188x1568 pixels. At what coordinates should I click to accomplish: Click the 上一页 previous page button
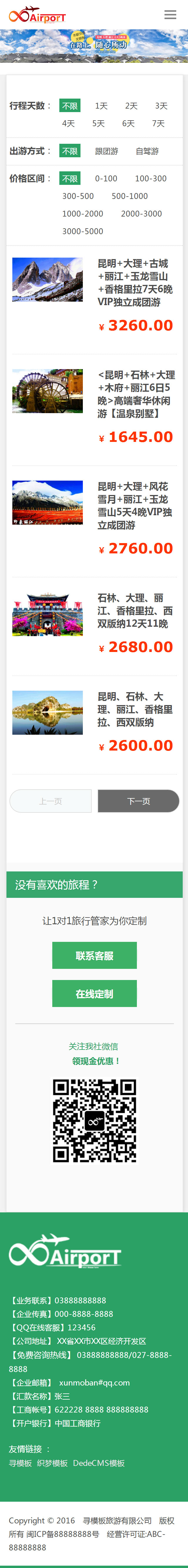[x=51, y=801]
